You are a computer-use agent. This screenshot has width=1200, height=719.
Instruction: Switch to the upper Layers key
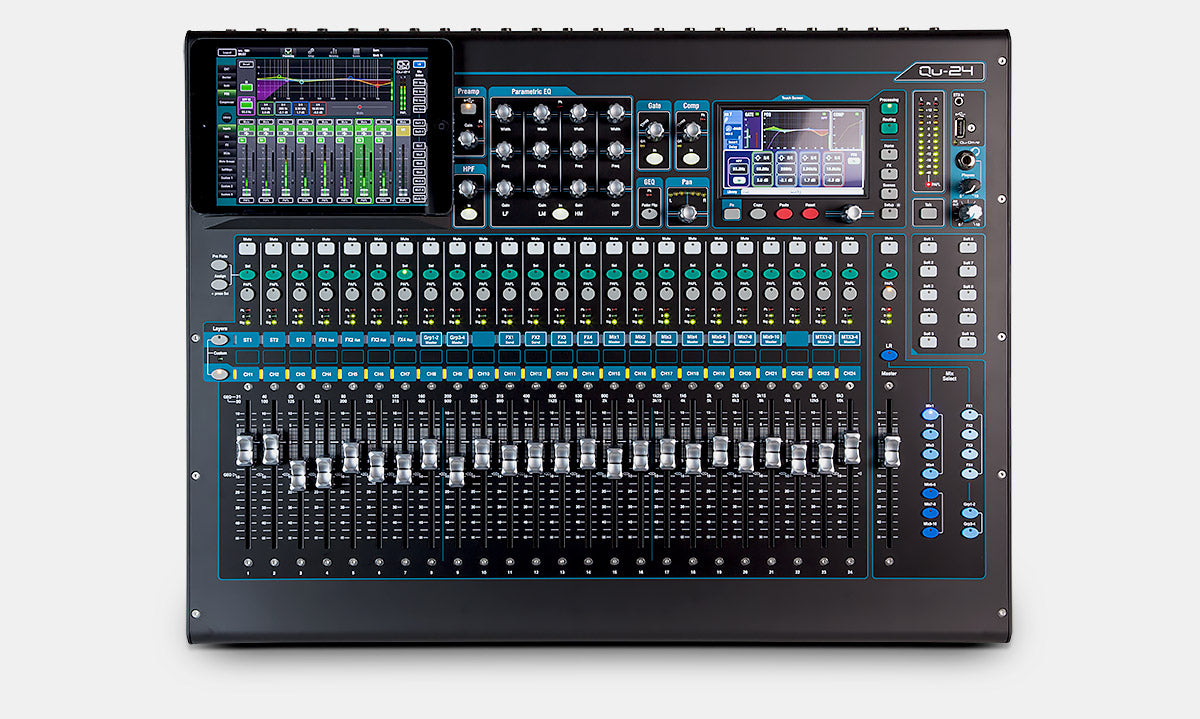[x=219, y=340]
